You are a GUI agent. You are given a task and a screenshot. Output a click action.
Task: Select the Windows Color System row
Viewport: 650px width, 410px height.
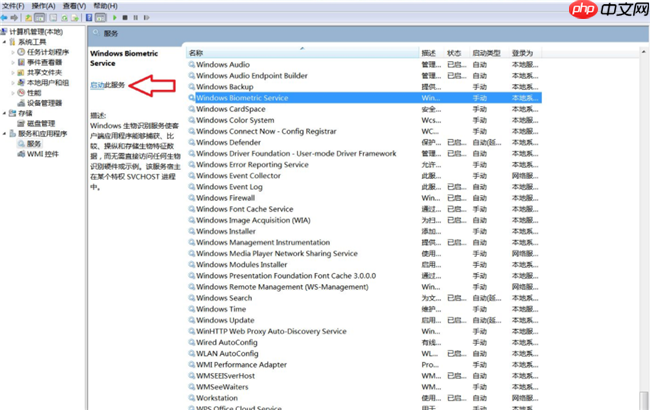click(364, 120)
